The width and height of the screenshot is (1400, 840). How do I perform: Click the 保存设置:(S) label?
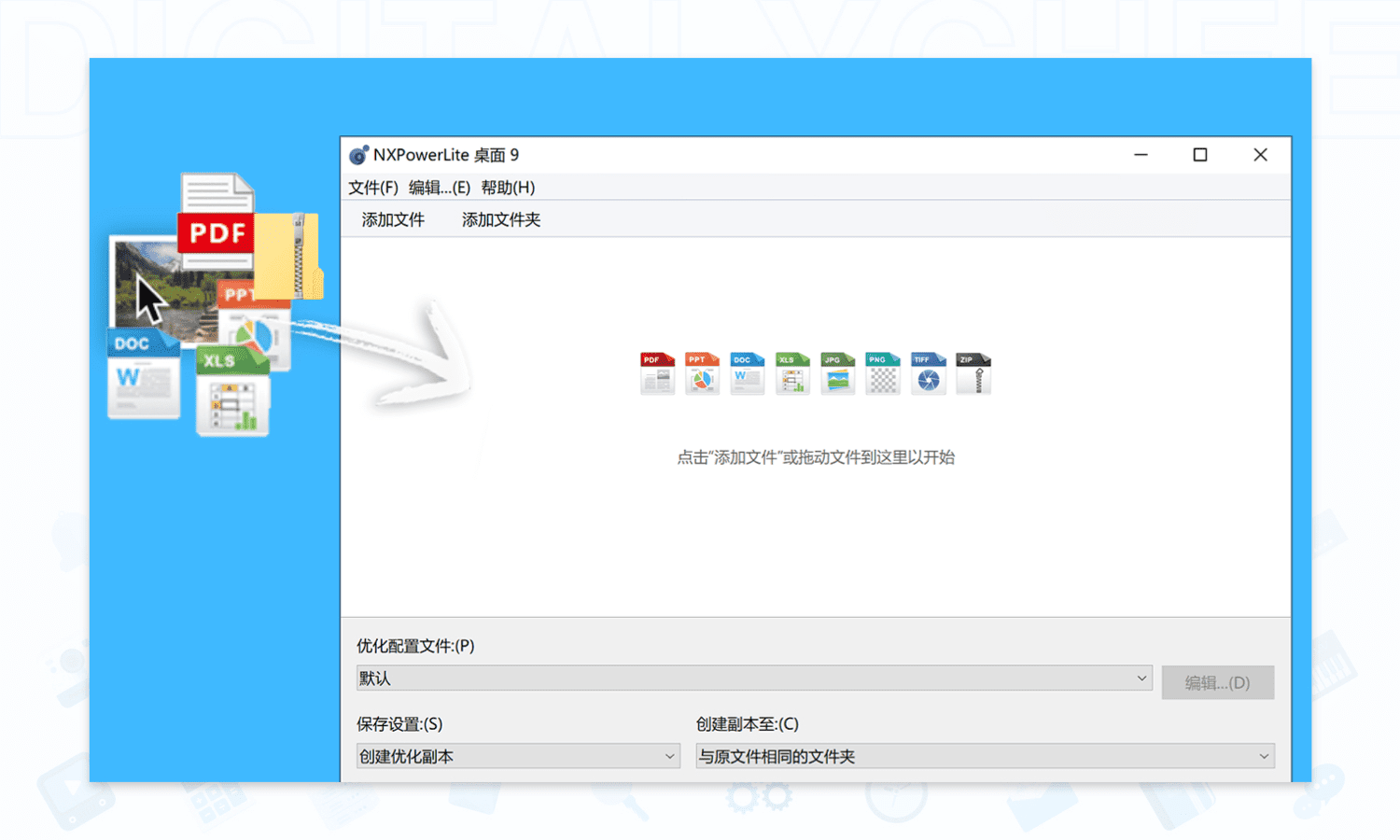399,724
